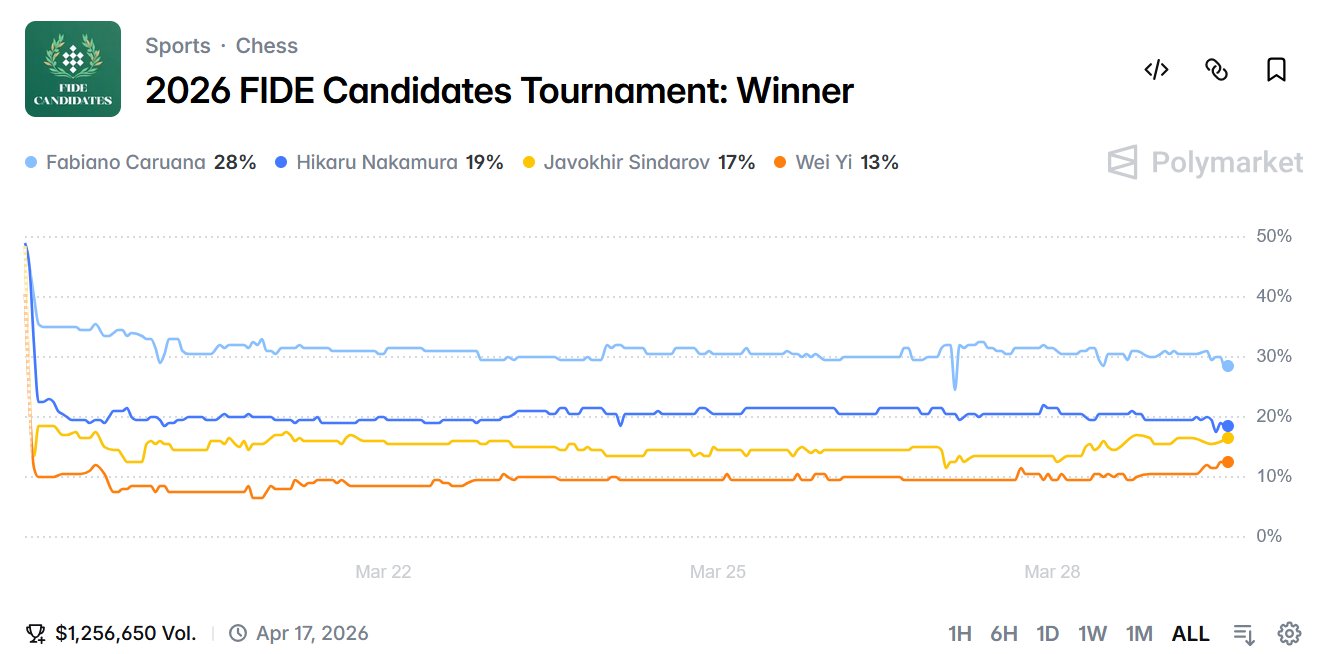This screenshot has width=1319, height=654.
Task: Select the 1H time range
Action: 960,633
